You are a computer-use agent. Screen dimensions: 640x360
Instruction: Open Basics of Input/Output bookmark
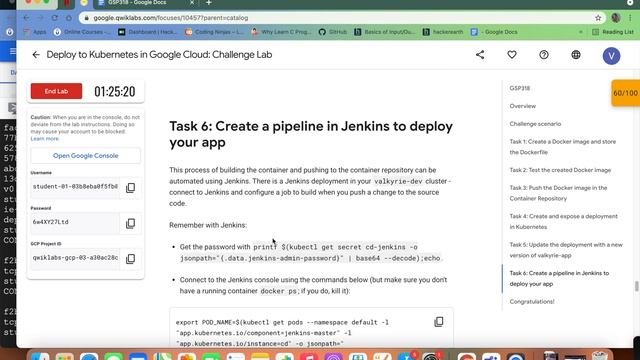(x=384, y=32)
